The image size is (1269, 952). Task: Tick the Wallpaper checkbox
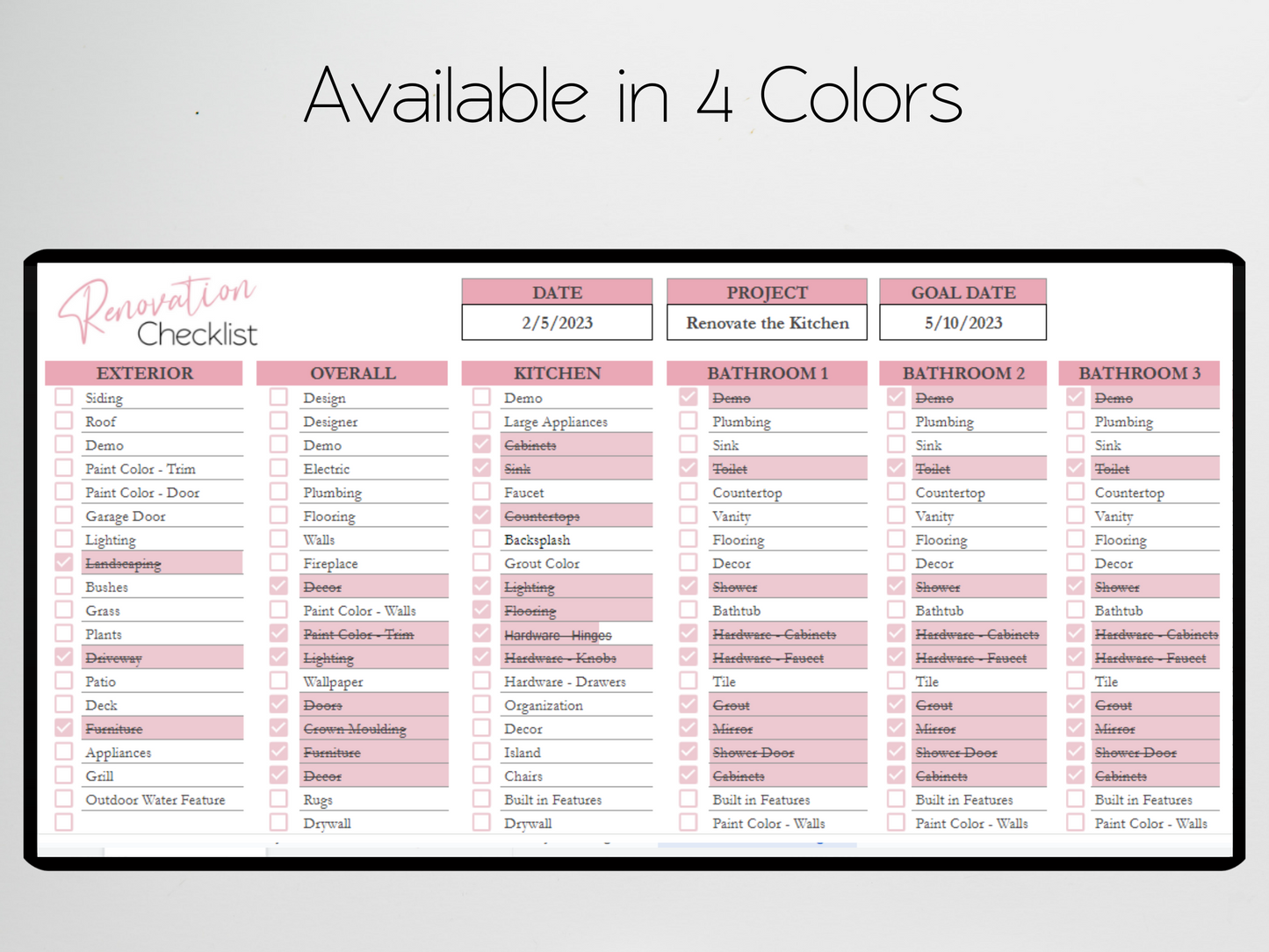tap(278, 681)
